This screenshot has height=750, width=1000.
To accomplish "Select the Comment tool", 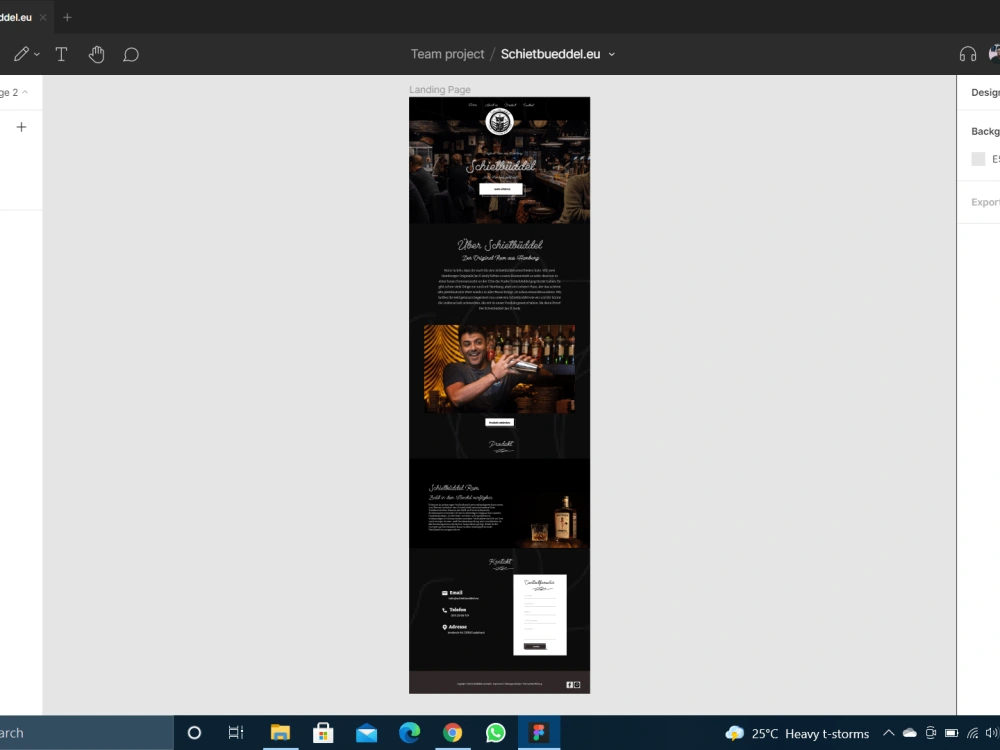I will [x=131, y=55].
